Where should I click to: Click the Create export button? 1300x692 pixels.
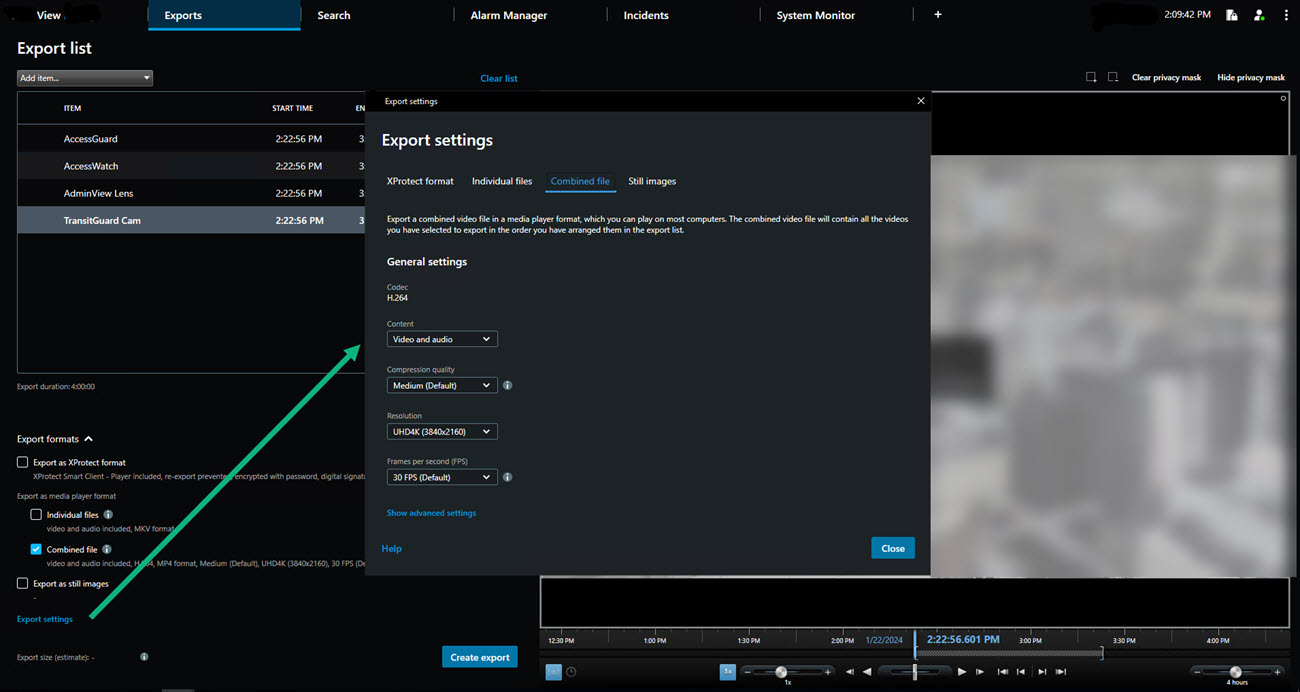tap(479, 657)
